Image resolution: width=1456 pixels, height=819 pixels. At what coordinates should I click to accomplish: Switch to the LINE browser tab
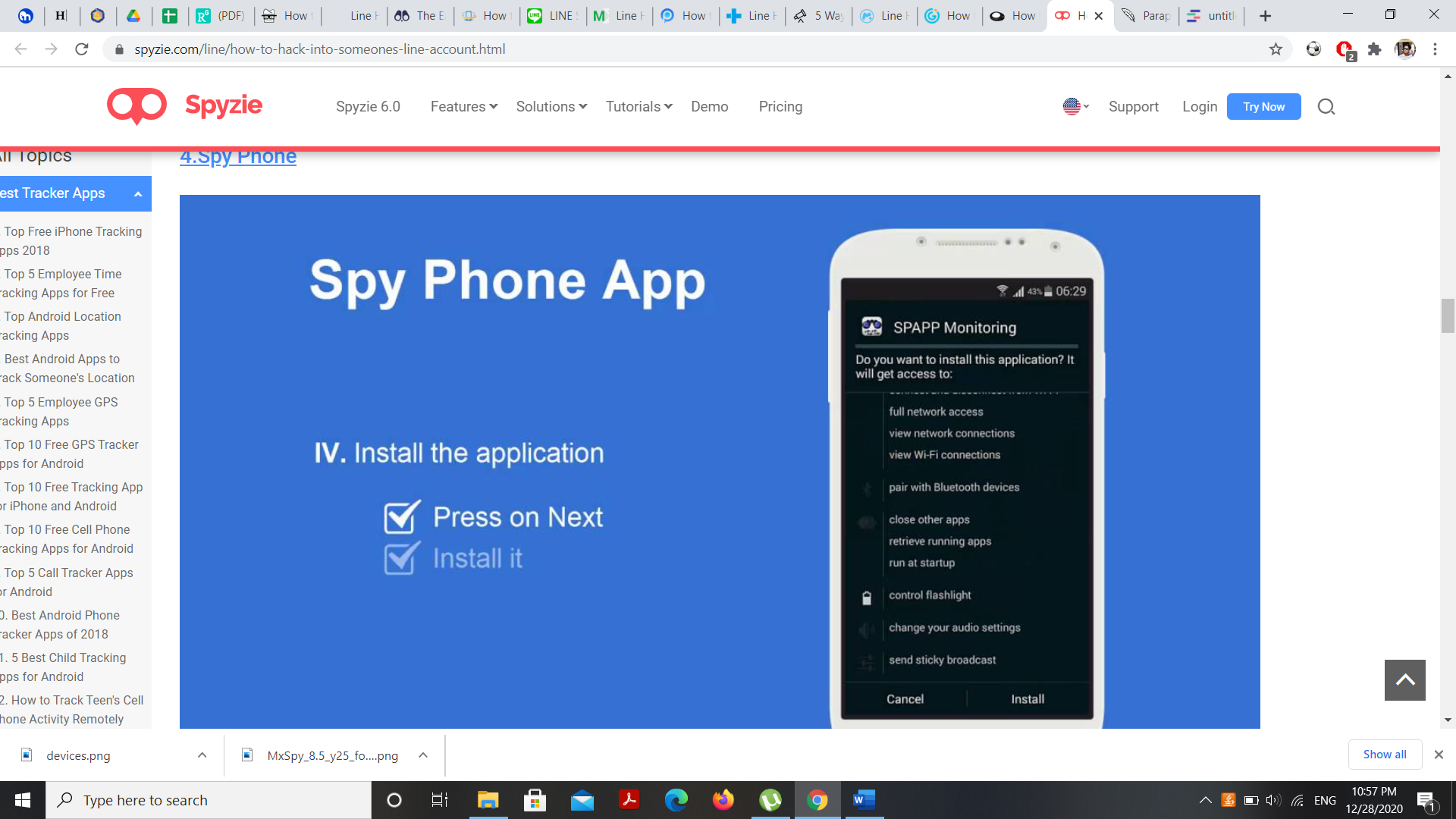click(551, 15)
